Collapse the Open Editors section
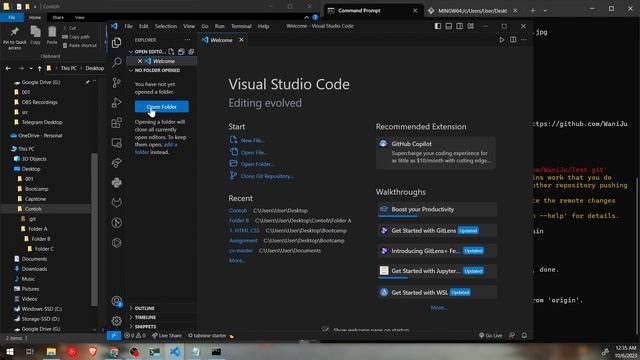This screenshot has height=360, width=640. (x=131, y=51)
